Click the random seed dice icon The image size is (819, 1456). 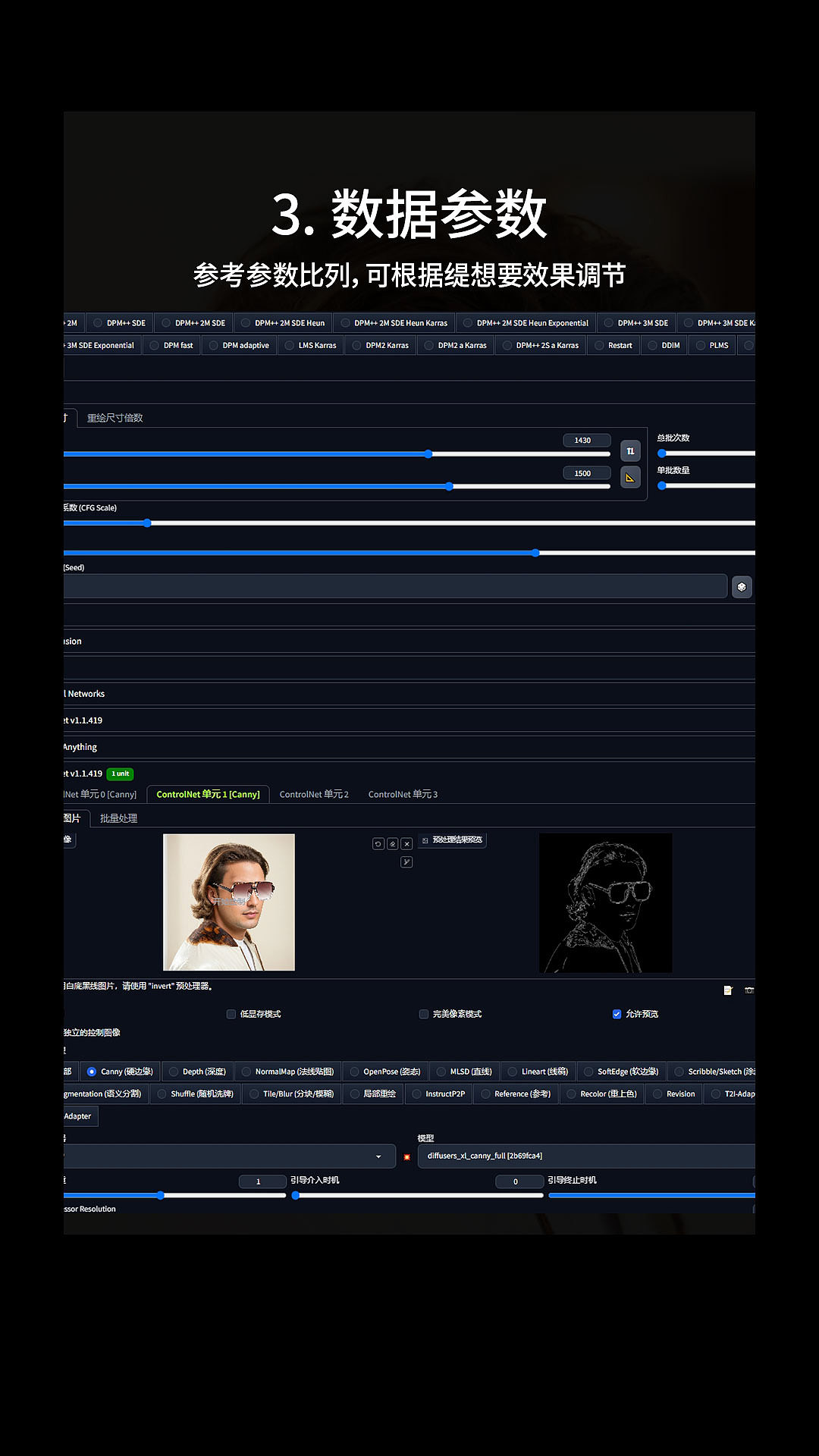[x=742, y=587]
